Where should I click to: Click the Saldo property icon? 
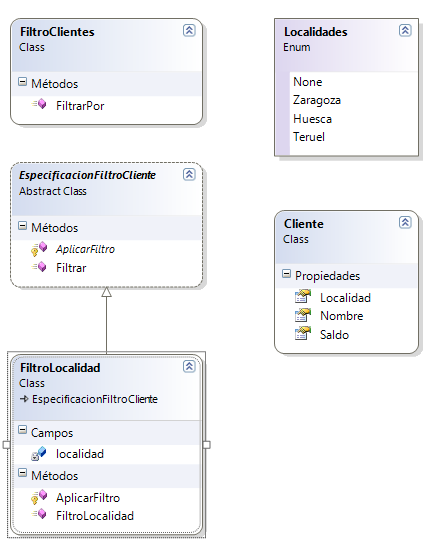pyautogui.click(x=303, y=333)
